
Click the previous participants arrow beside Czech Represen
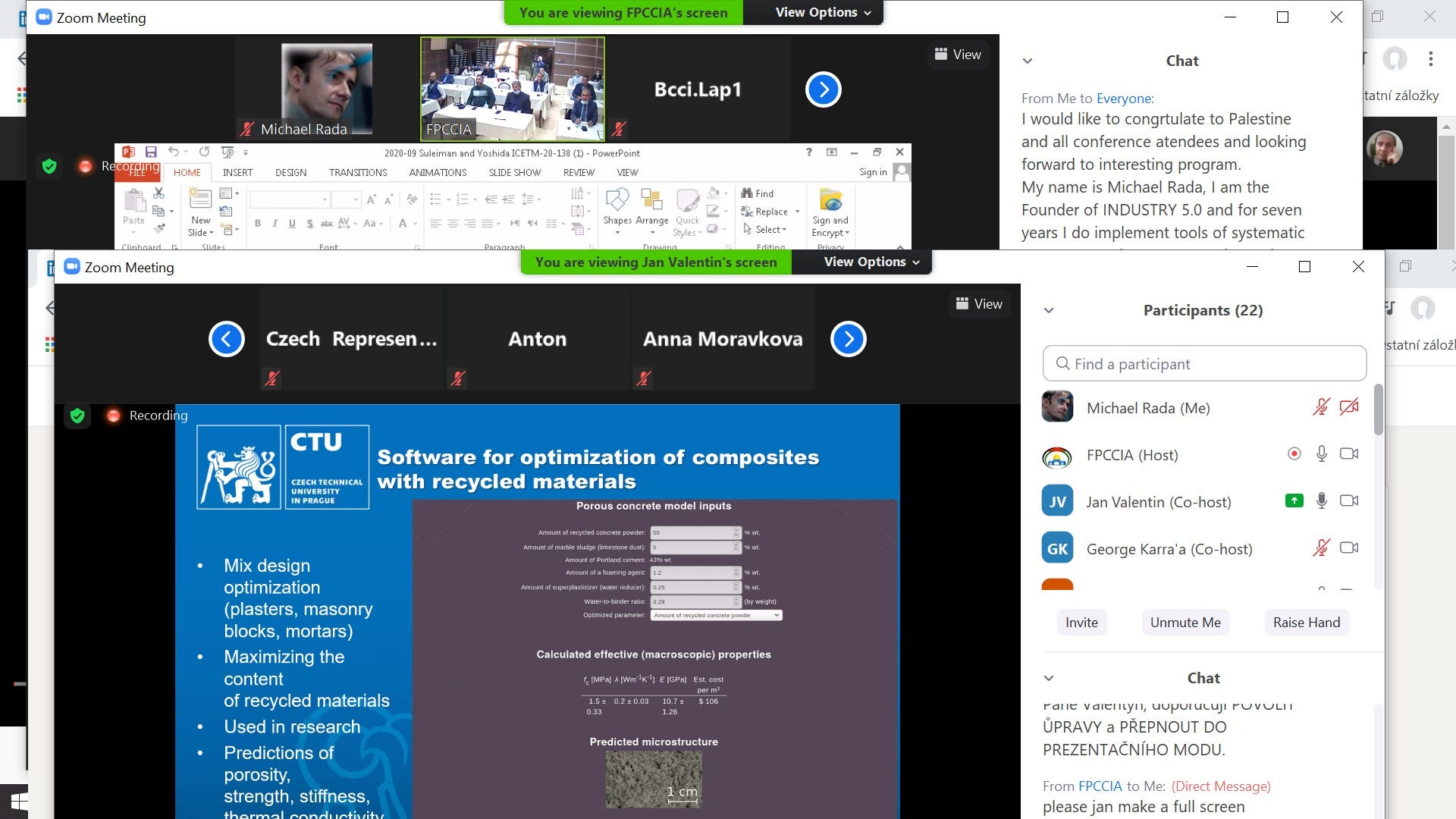pyautogui.click(x=227, y=339)
